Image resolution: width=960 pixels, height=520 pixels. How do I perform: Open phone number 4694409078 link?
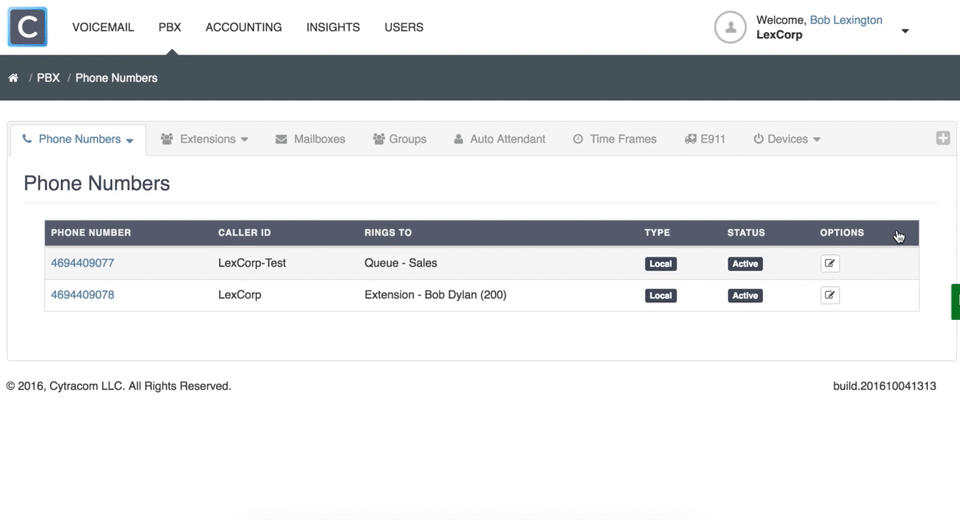pos(83,295)
